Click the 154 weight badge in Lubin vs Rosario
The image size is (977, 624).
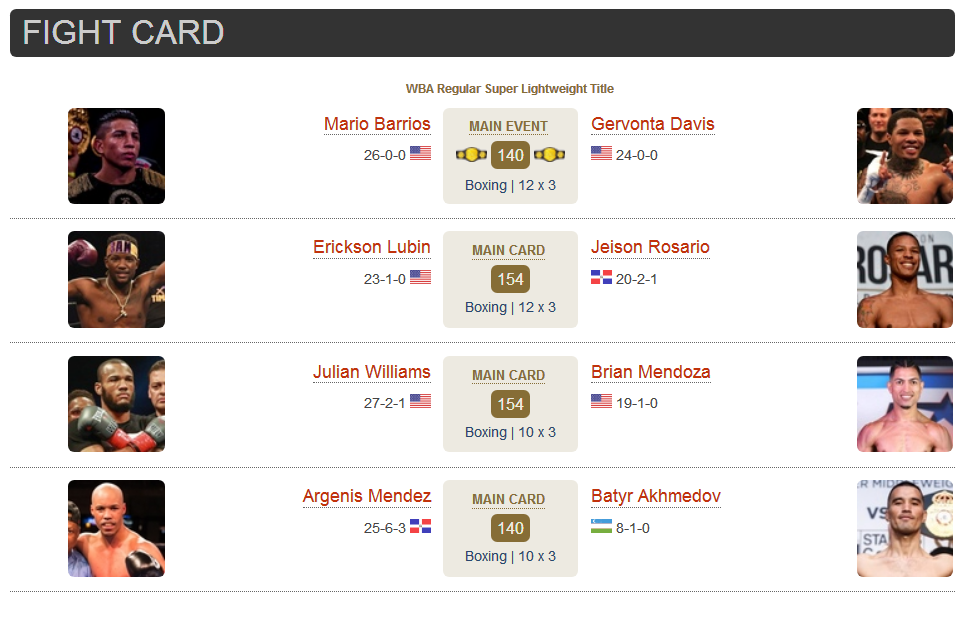pos(510,279)
